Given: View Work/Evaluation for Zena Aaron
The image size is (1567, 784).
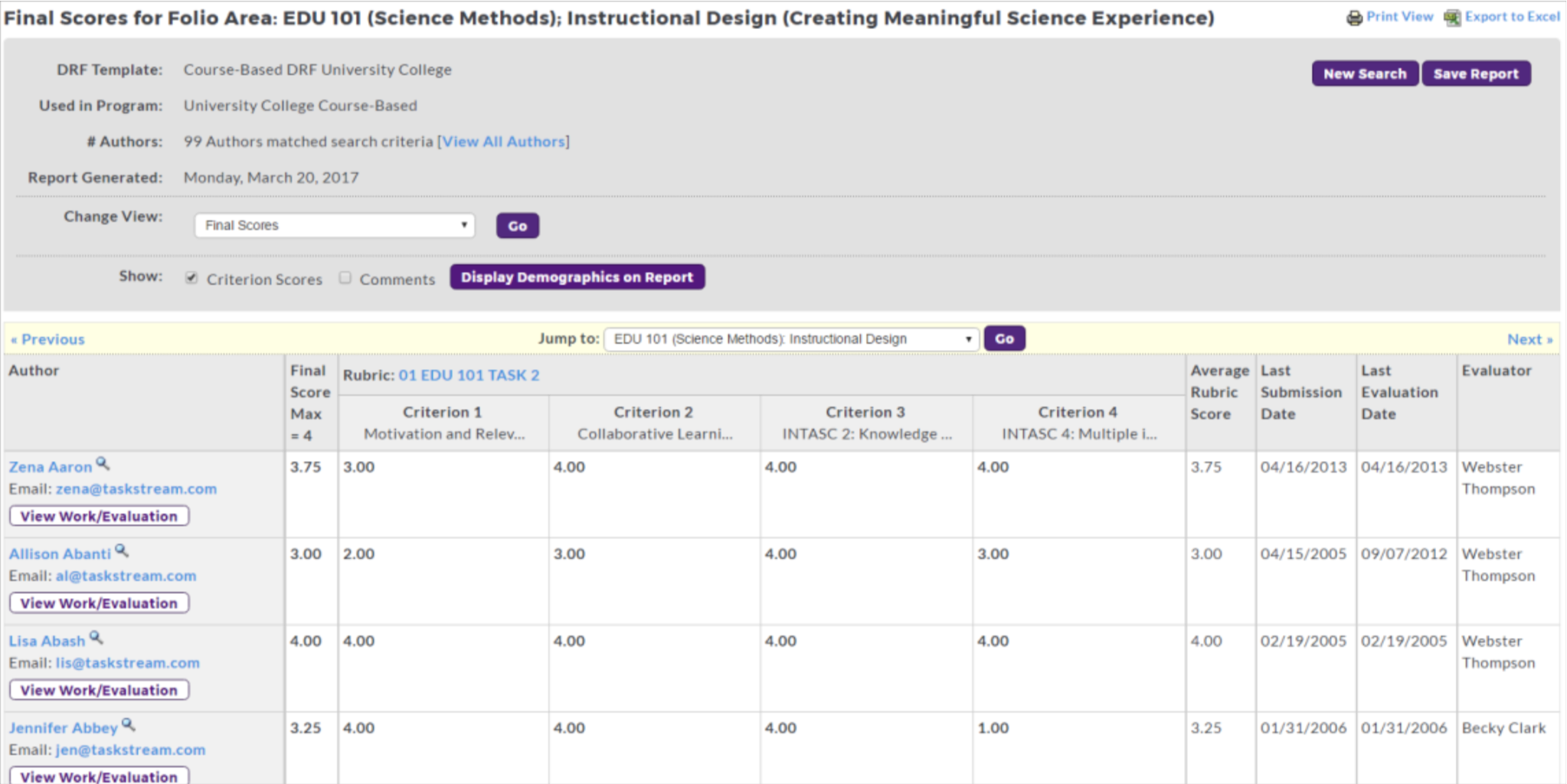Looking at the screenshot, I should [x=99, y=516].
